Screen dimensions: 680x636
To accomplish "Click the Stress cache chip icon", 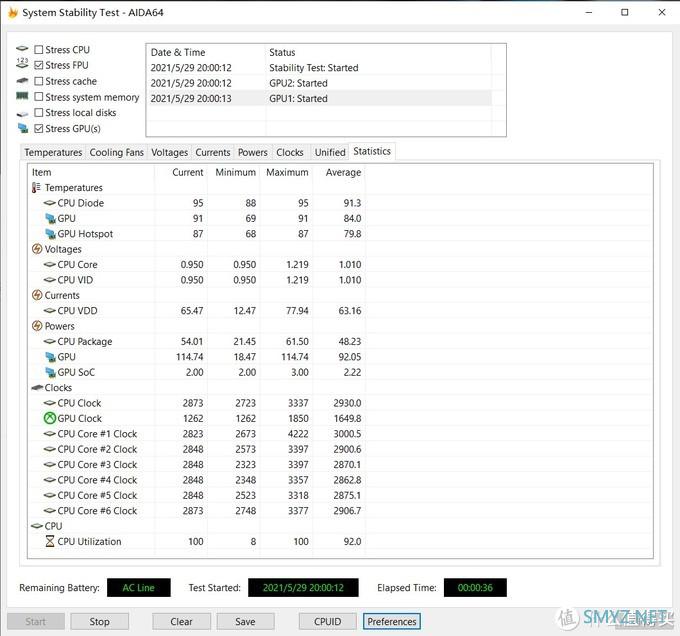I will [x=22, y=81].
